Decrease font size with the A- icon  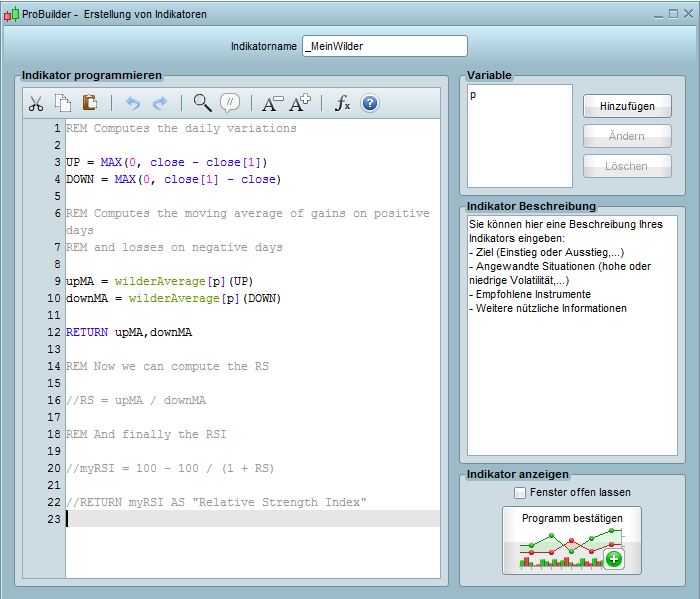click(x=272, y=103)
